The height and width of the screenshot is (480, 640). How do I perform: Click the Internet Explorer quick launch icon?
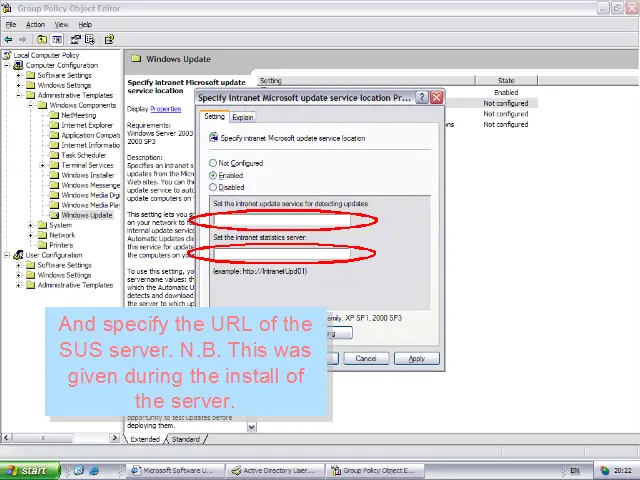(x=94, y=470)
